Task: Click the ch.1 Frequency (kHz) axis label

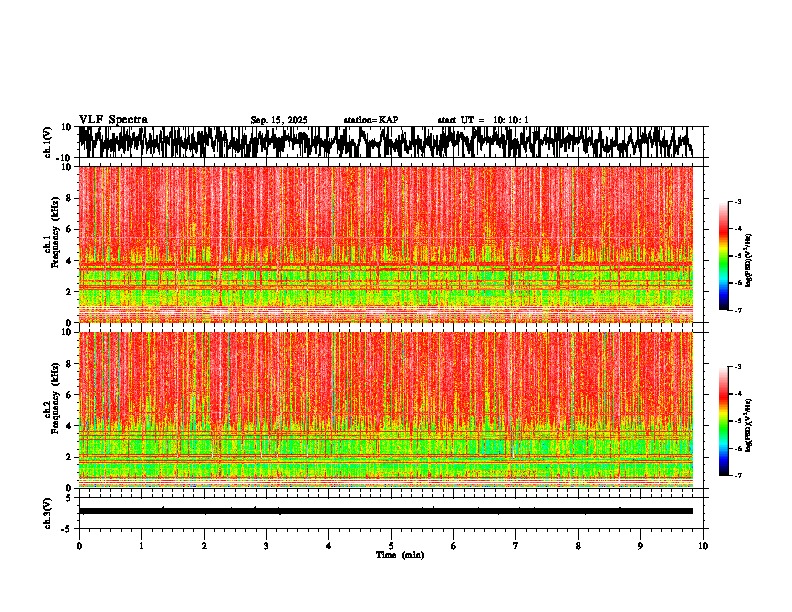Action: (55, 232)
